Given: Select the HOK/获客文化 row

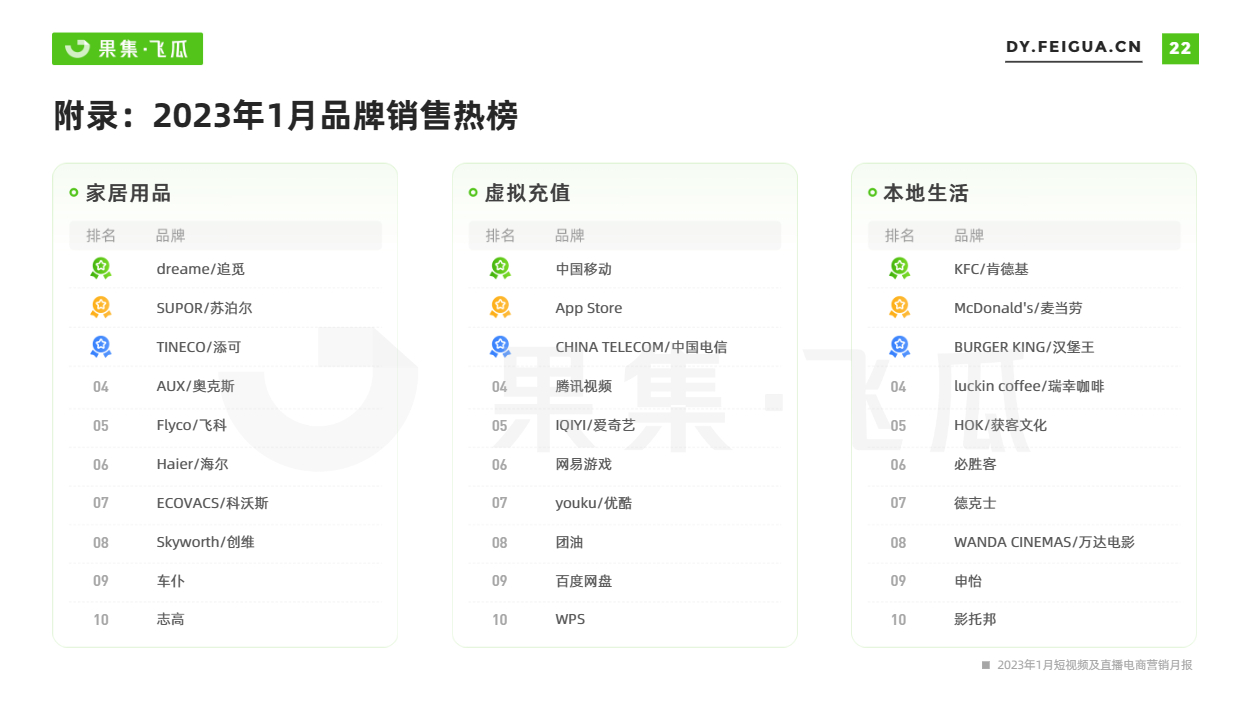Looking at the screenshot, I should tap(1024, 425).
